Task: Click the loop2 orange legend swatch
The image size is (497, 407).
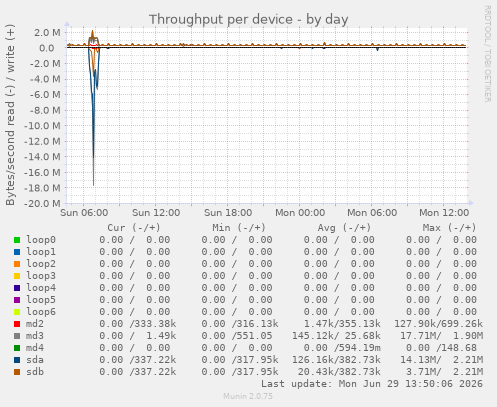Action: tap(17, 264)
